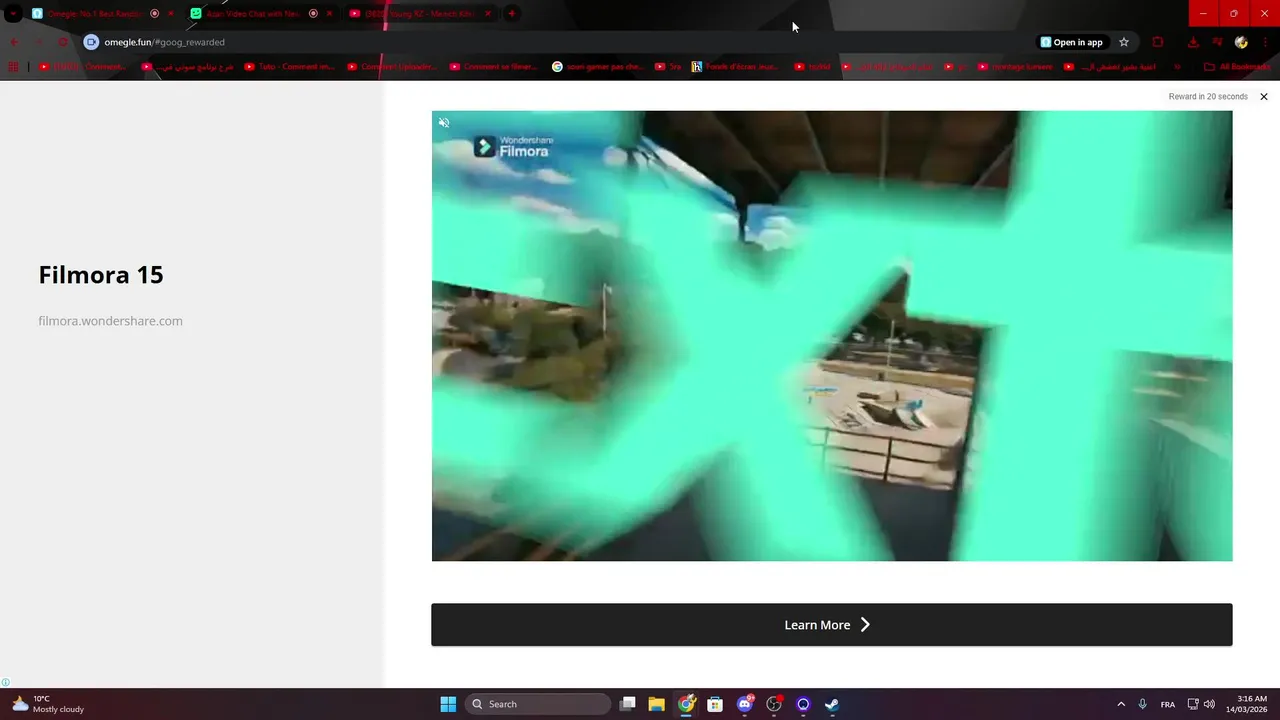Viewport: 1280px width, 720px height.
Task: Go forward to the next page
Action: click(x=38, y=42)
